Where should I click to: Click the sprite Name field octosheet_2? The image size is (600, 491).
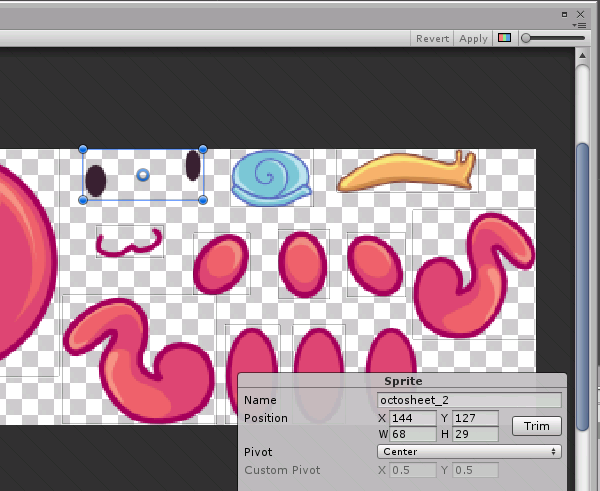point(469,400)
